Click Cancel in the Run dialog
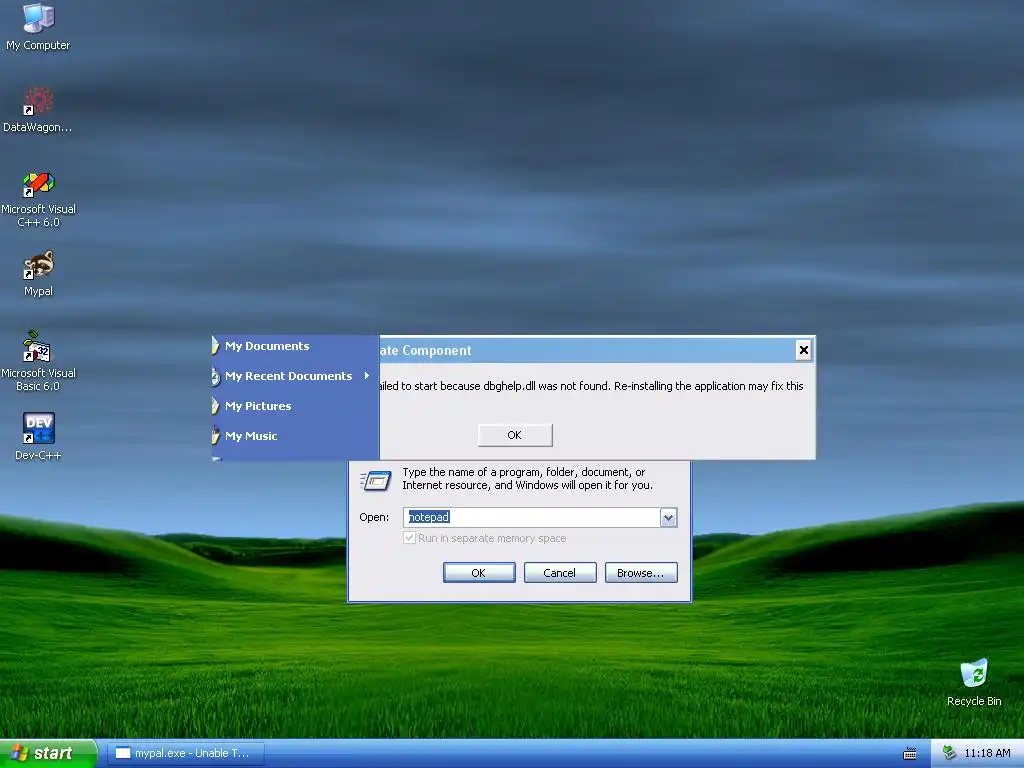 pyautogui.click(x=560, y=573)
